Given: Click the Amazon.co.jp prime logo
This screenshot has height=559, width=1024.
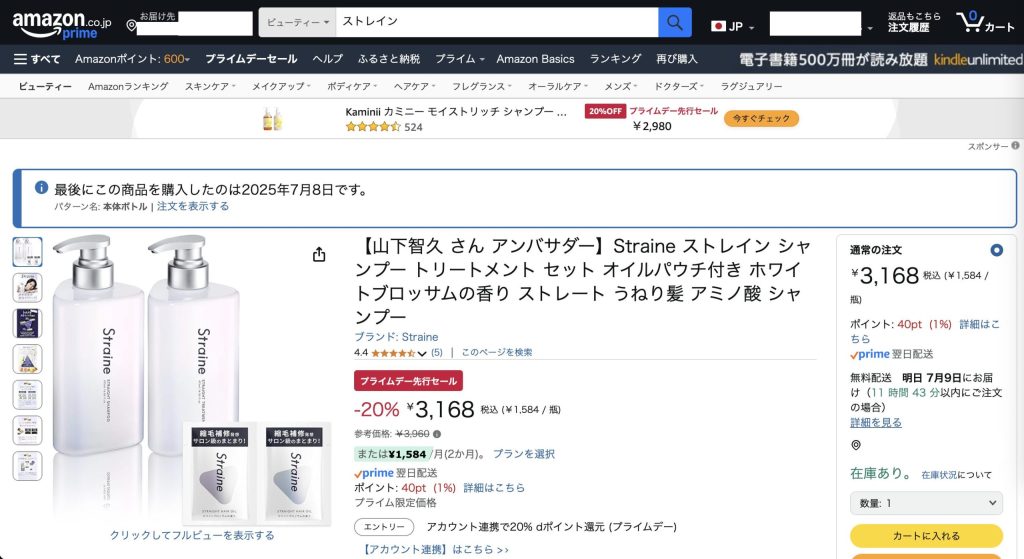Looking at the screenshot, I should click(62, 24).
